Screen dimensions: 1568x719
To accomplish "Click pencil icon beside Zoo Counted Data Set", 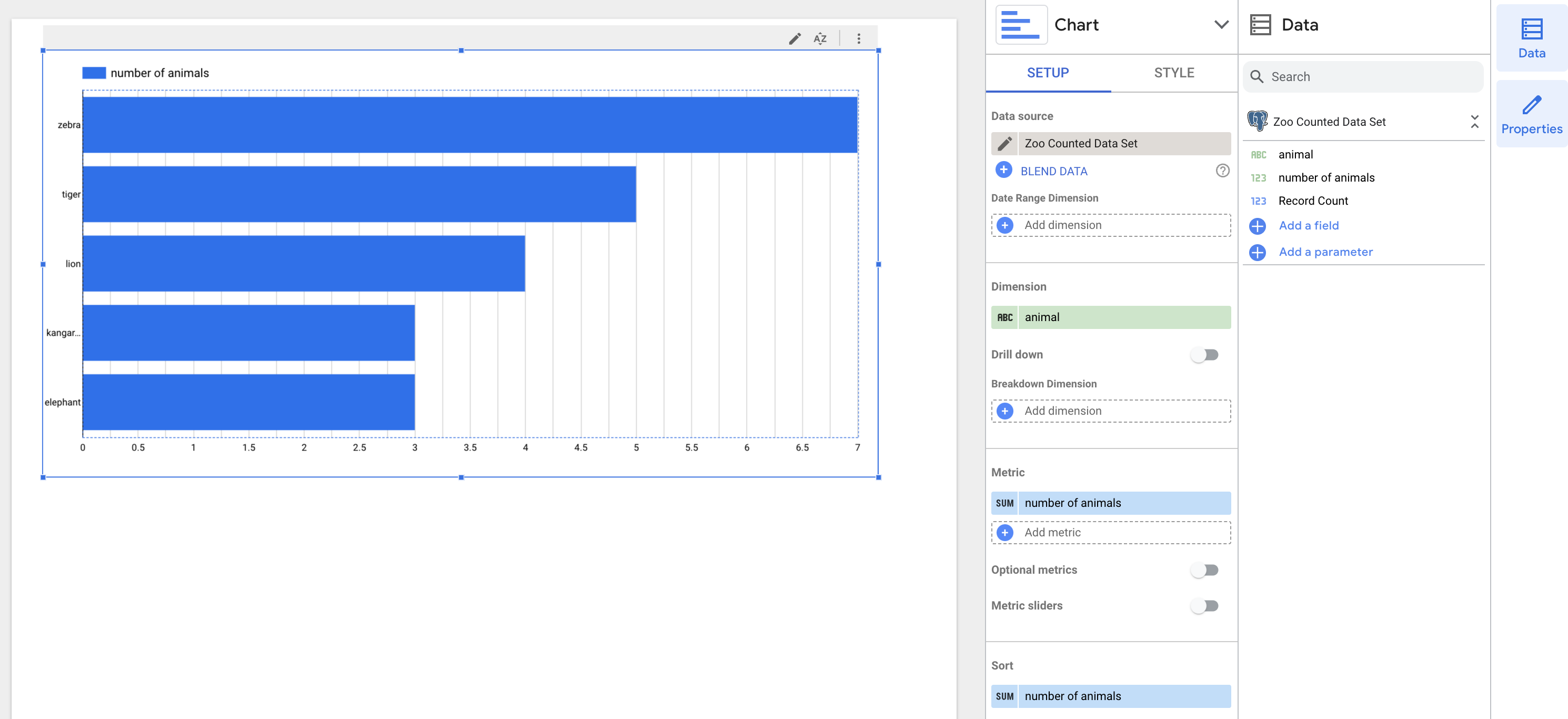I will (x=1004, y=144).
